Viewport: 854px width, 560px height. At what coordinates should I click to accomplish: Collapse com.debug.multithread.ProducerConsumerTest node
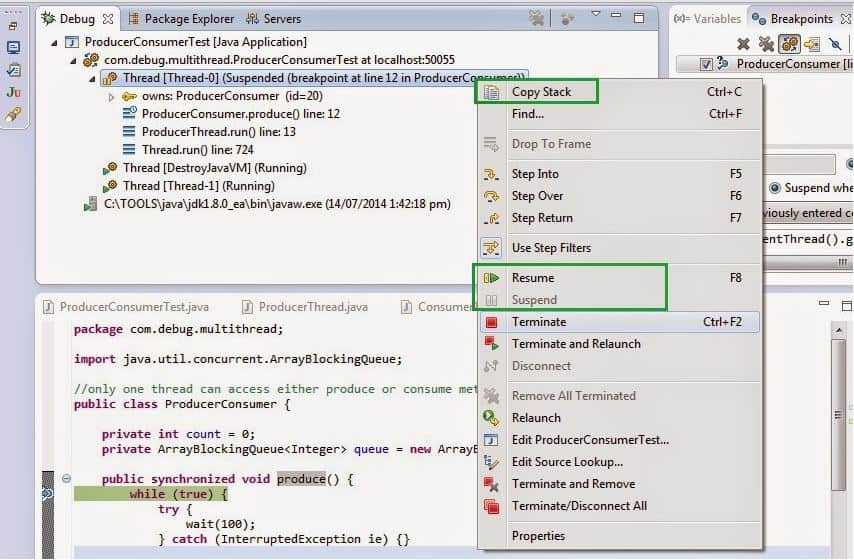[73, 60]
